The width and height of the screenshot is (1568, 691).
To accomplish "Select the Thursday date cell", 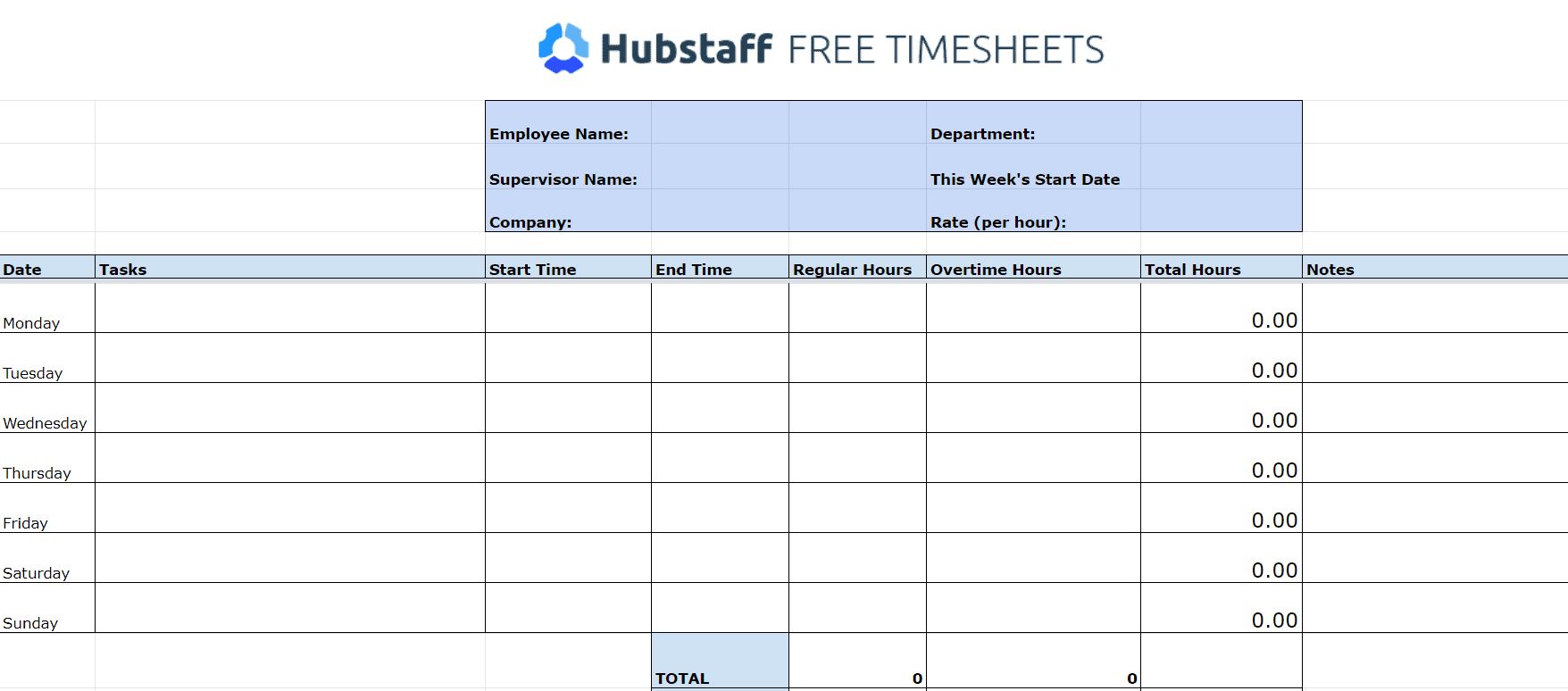I will coord(47,458).
